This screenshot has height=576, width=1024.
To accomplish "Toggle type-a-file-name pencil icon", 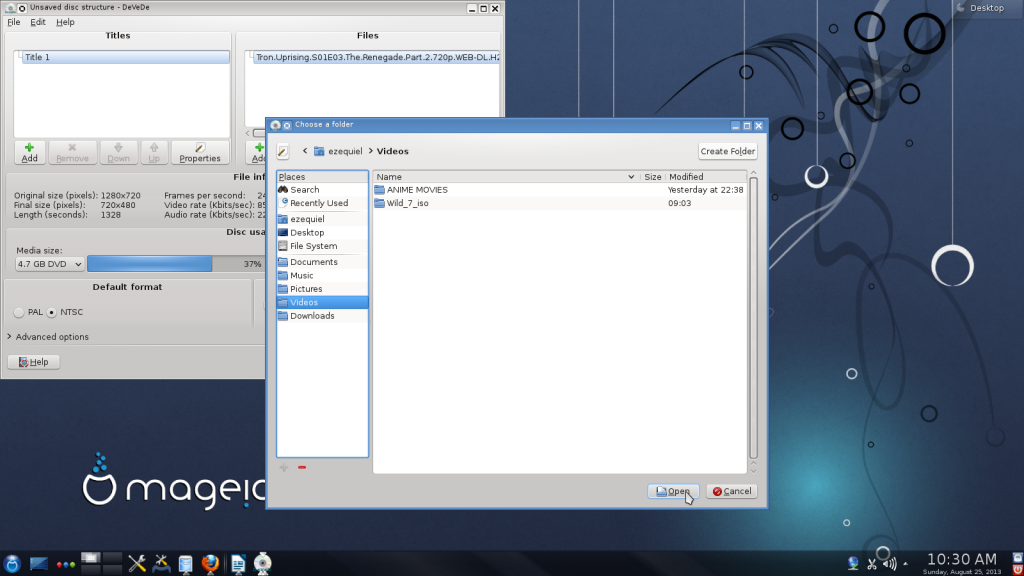I will pos(283,152).
